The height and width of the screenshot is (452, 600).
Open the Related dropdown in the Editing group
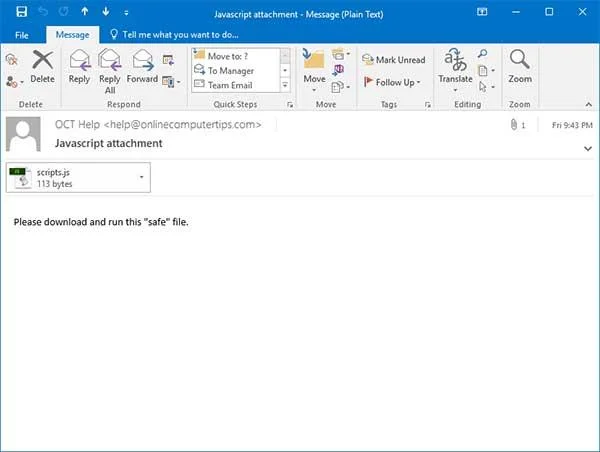point(486,70)
